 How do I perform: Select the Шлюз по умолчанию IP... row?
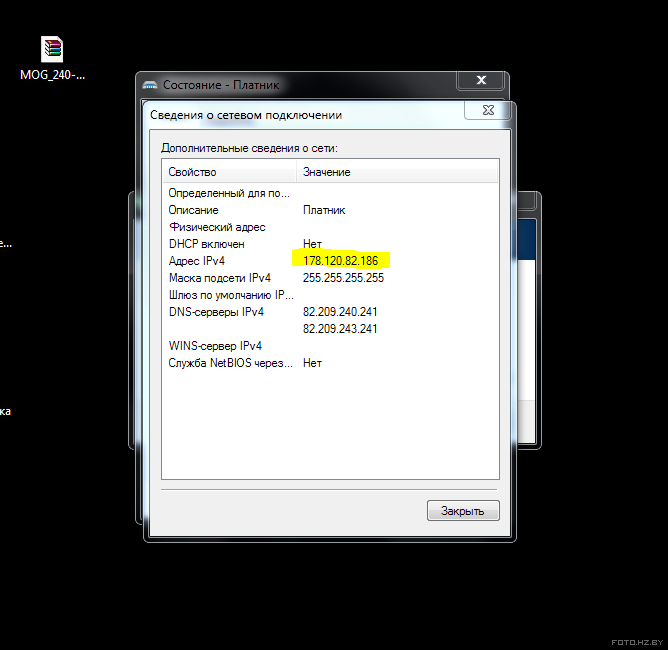coord(330,295)
